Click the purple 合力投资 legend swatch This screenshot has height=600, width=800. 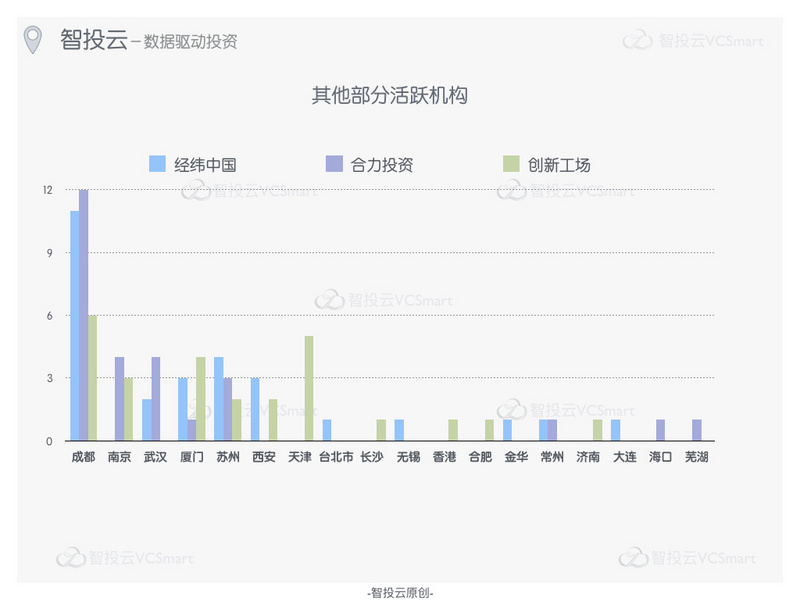(334, 164)
